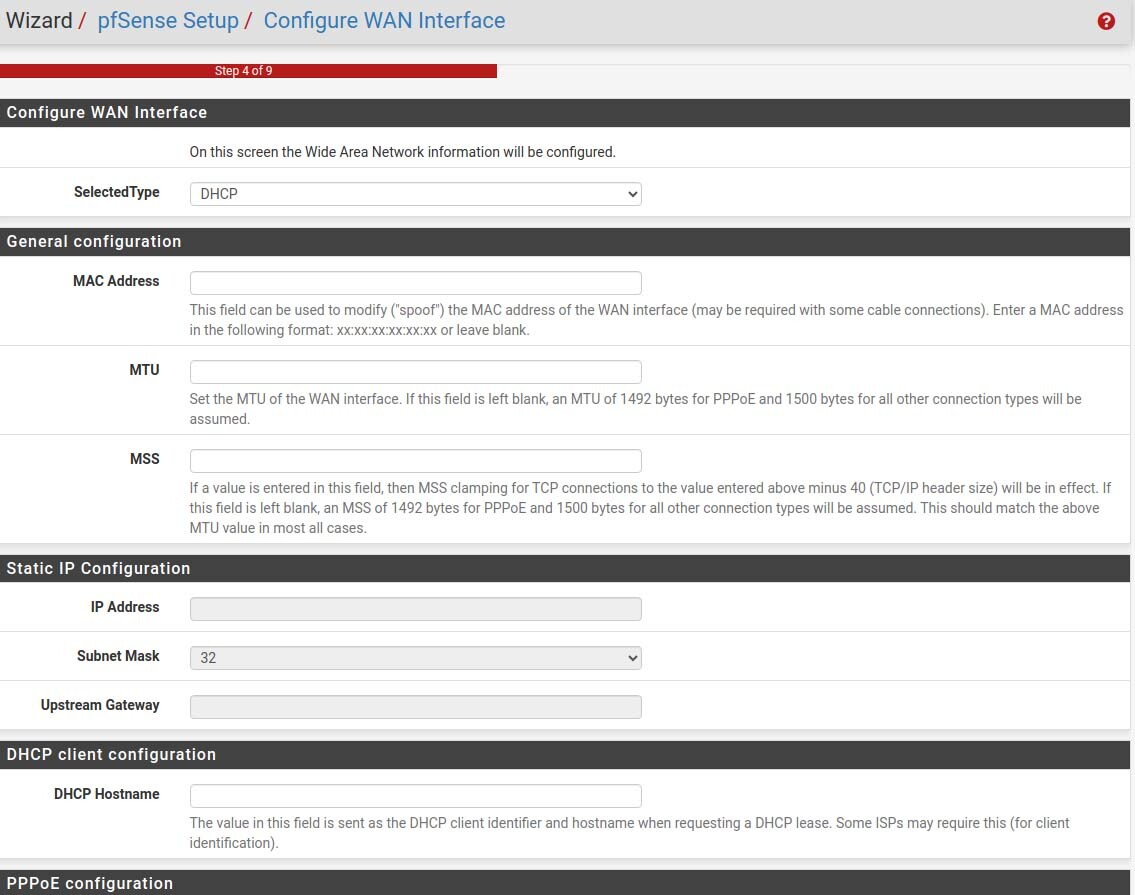
Task: Click the PPPoE configuration section header
Action: tap(565, 883)
